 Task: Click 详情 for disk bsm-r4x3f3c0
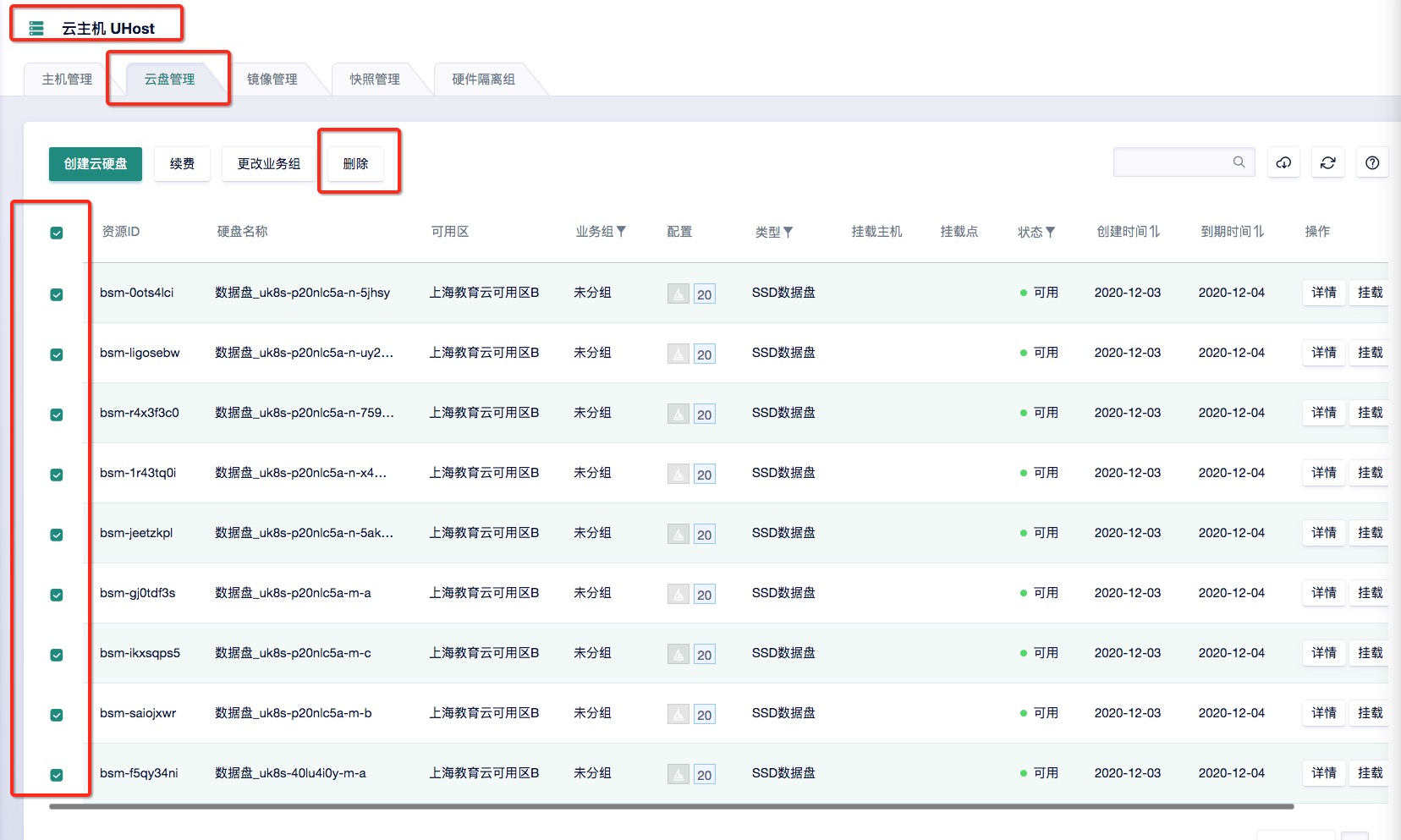[1323, 413]
